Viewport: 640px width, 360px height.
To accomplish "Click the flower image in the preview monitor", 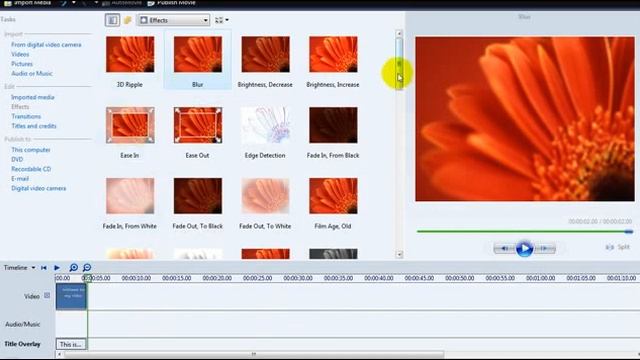I will click(x=525, y=119).
